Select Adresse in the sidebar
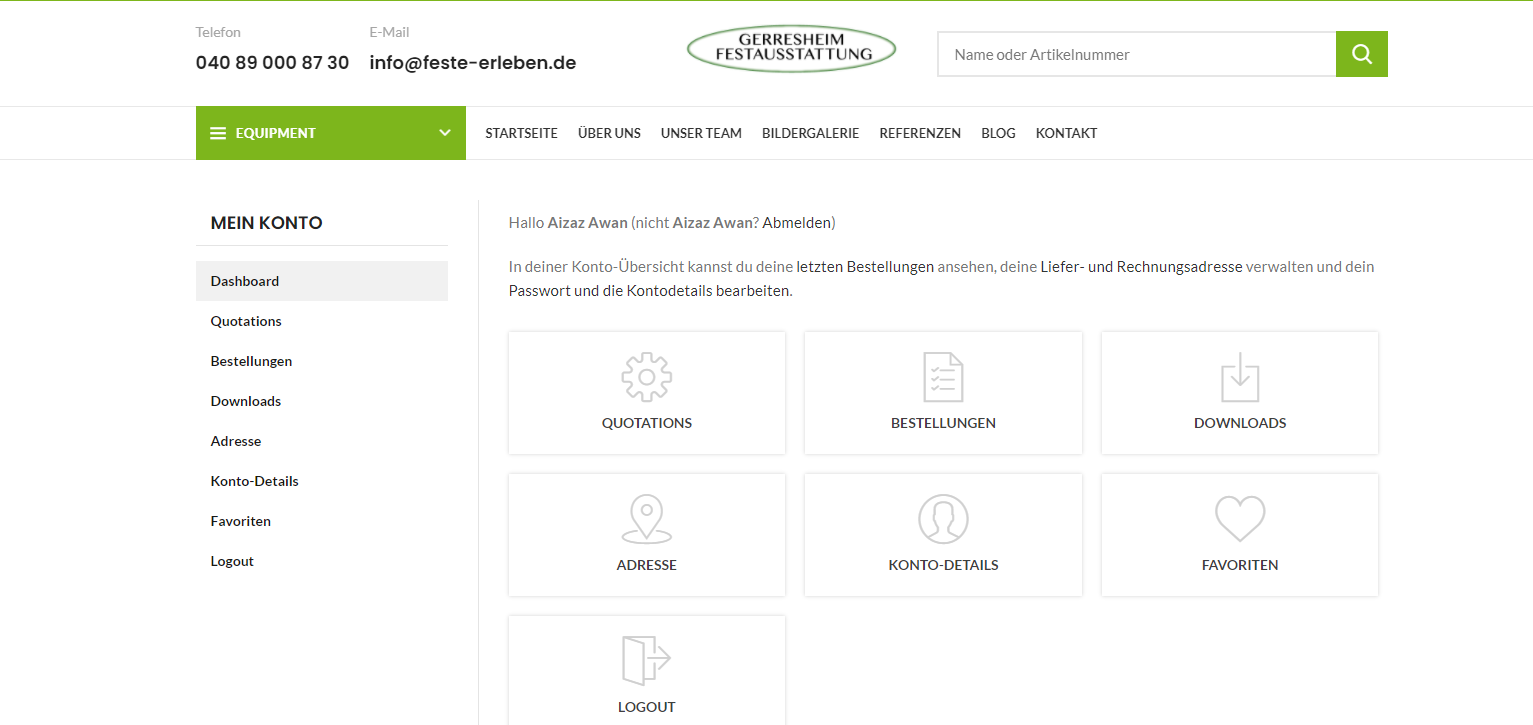Screen dimensions: 1533x725 click(322, 441)
